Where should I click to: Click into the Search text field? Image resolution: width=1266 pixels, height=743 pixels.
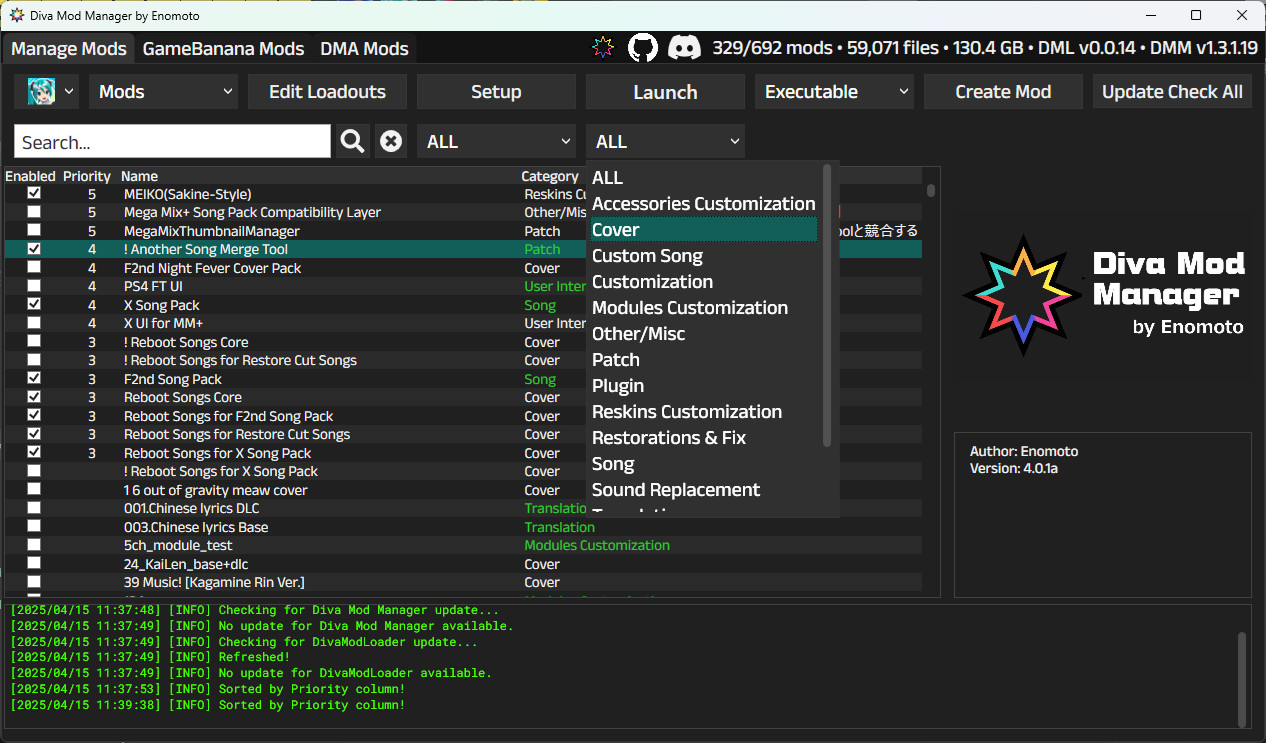pyautogui.click(x=172, y=142)
